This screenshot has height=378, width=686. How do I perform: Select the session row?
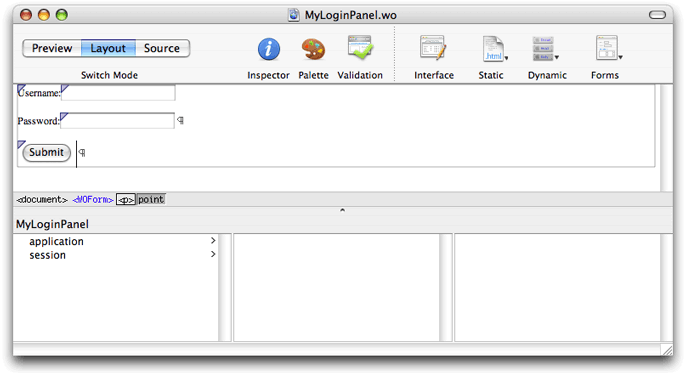[116, 255]
